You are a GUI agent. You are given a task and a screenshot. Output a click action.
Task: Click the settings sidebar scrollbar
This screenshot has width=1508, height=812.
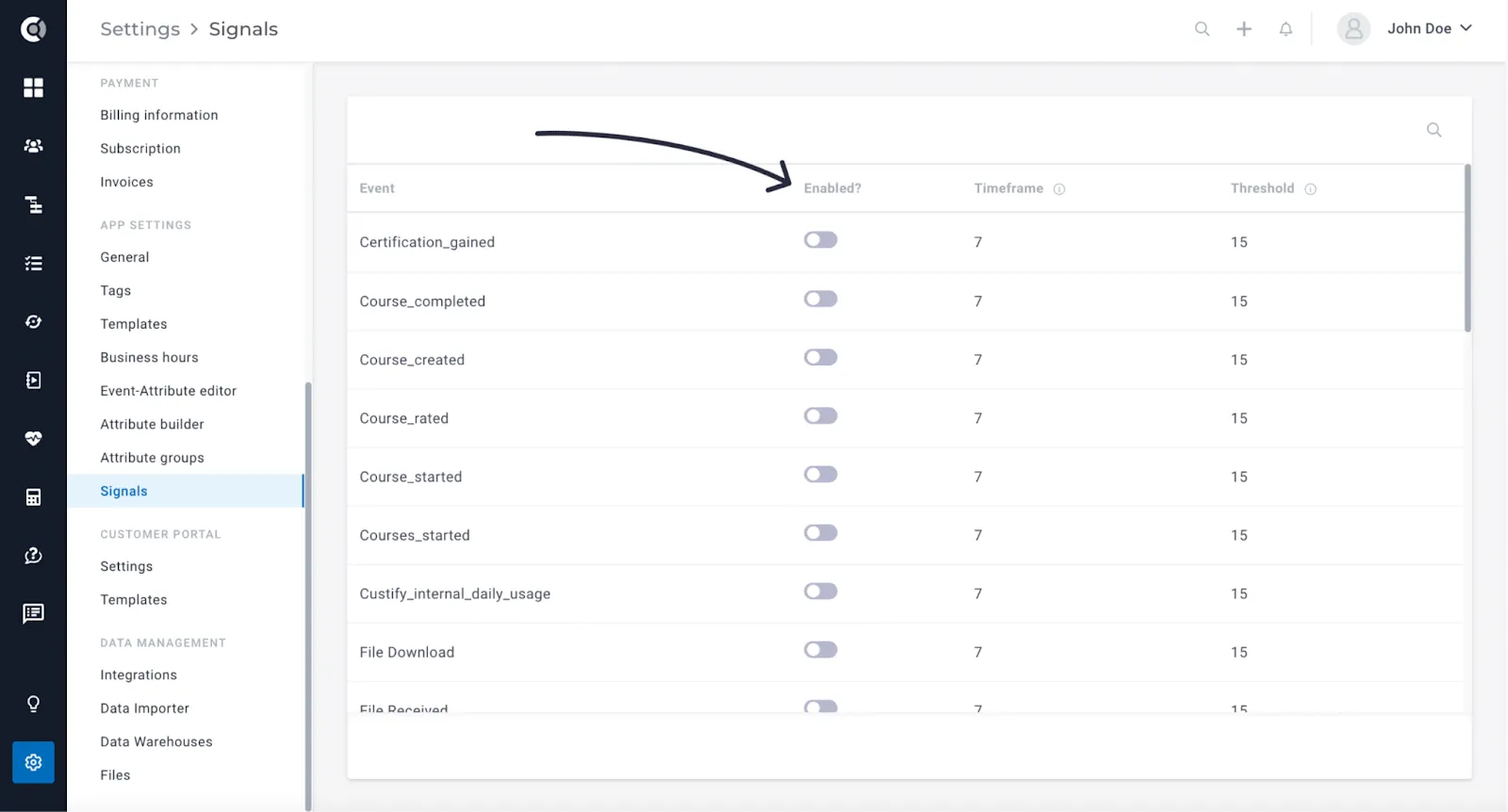tap(307, 595)
